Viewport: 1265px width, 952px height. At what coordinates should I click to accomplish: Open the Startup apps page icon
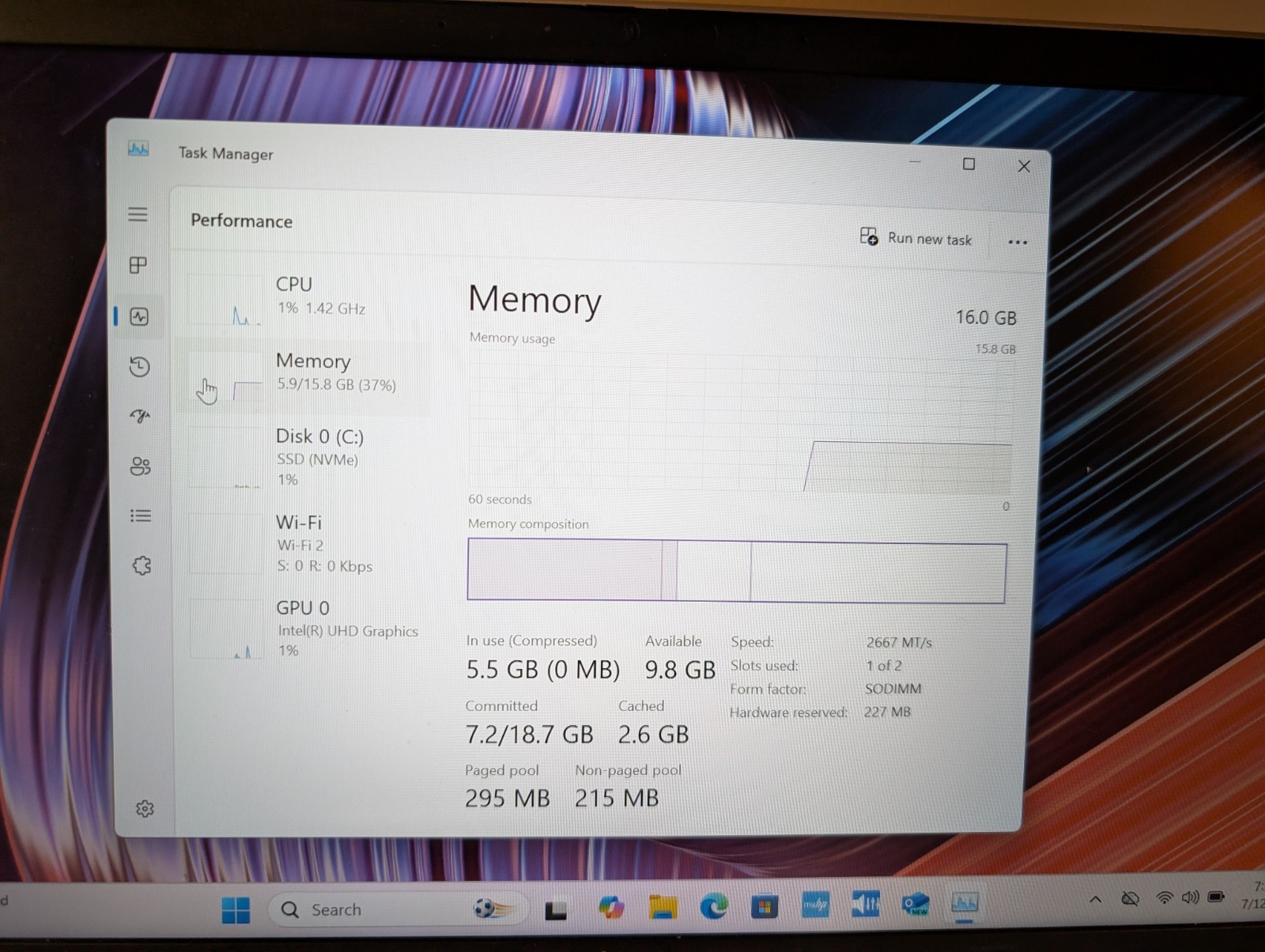140,416
